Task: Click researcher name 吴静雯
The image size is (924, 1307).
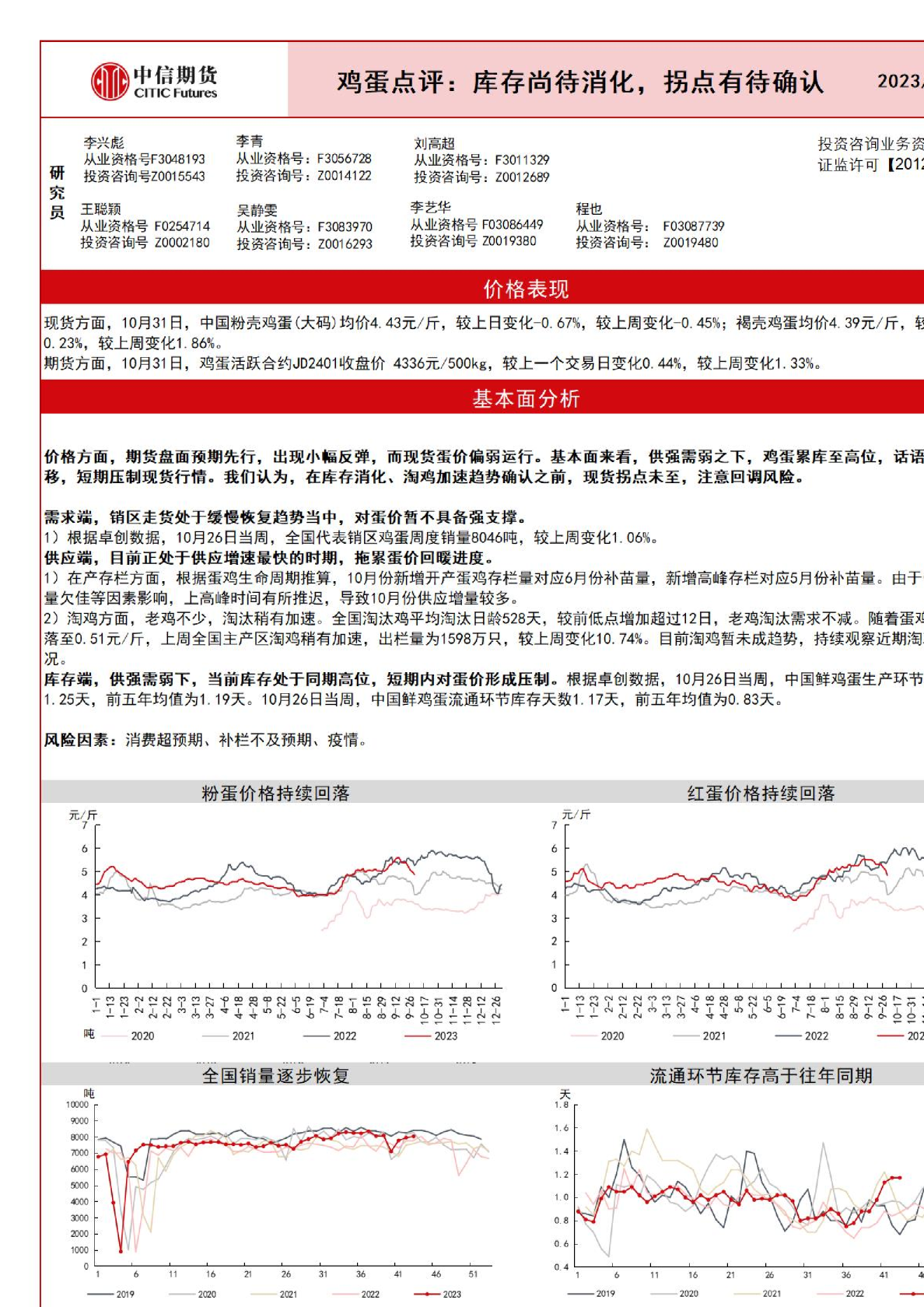Action: click(257, 210)
